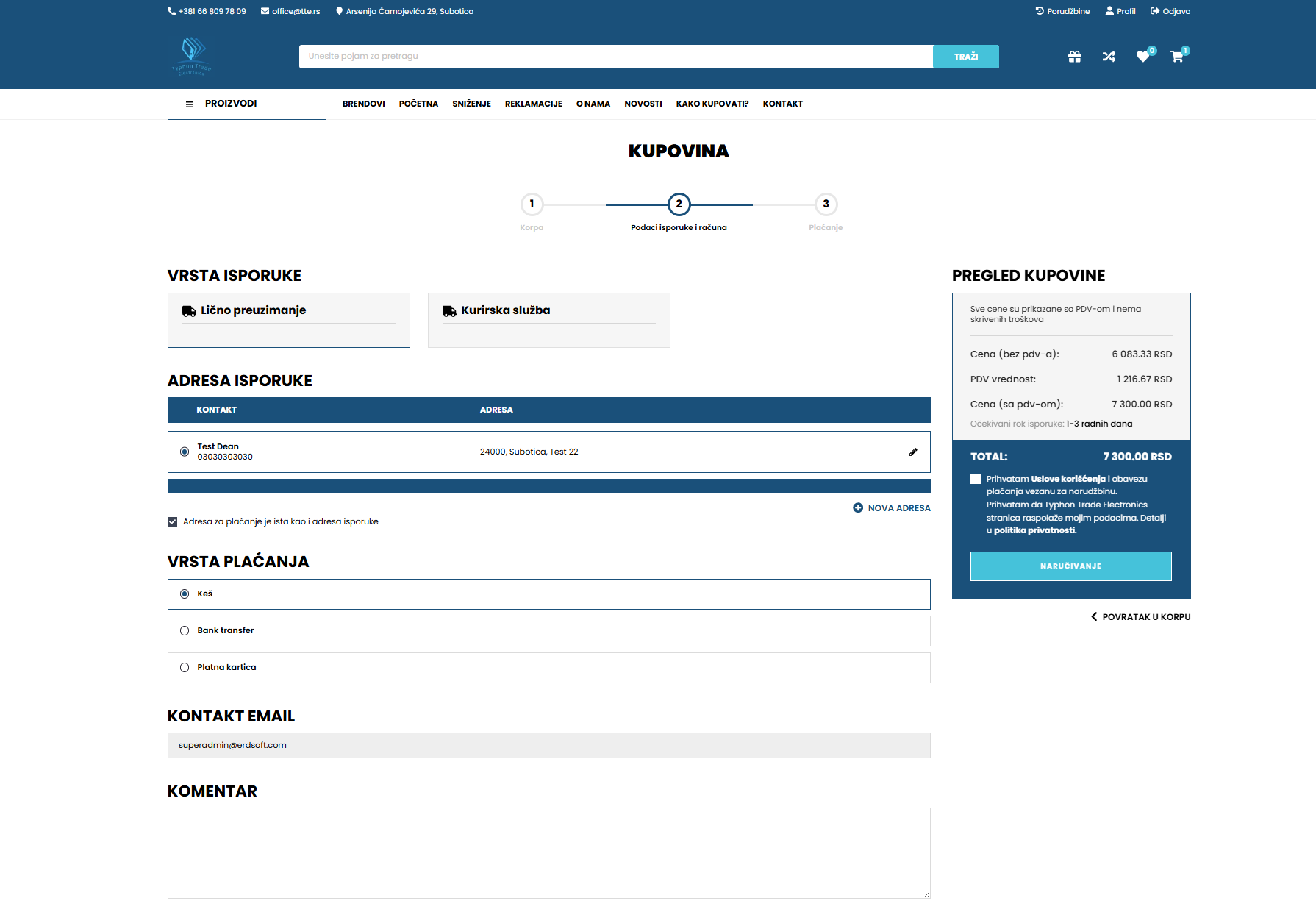Click the Typhon Trade logo
1316x923 pixels.
coord(192,56)
